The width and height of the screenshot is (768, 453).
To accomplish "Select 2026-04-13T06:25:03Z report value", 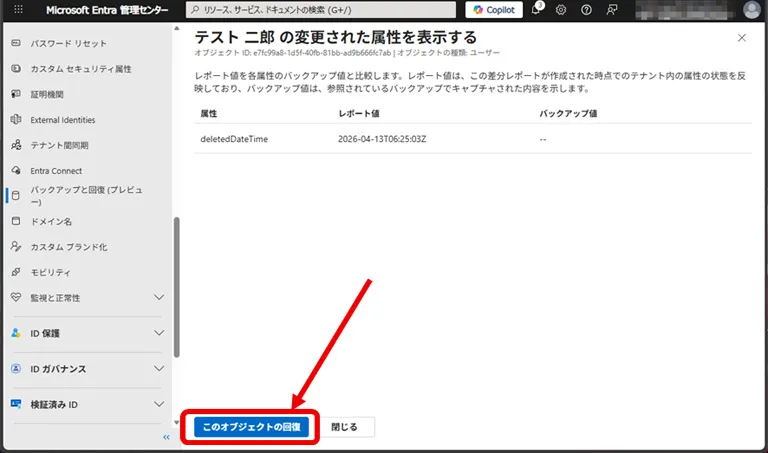I will coord(382,139).
